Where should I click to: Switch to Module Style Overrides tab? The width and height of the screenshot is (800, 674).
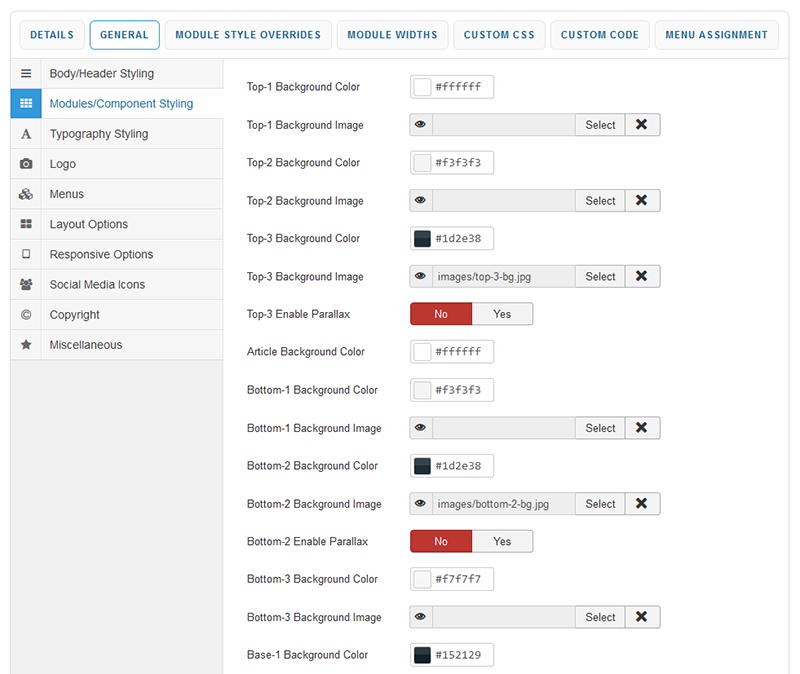[x=248, y=35]
